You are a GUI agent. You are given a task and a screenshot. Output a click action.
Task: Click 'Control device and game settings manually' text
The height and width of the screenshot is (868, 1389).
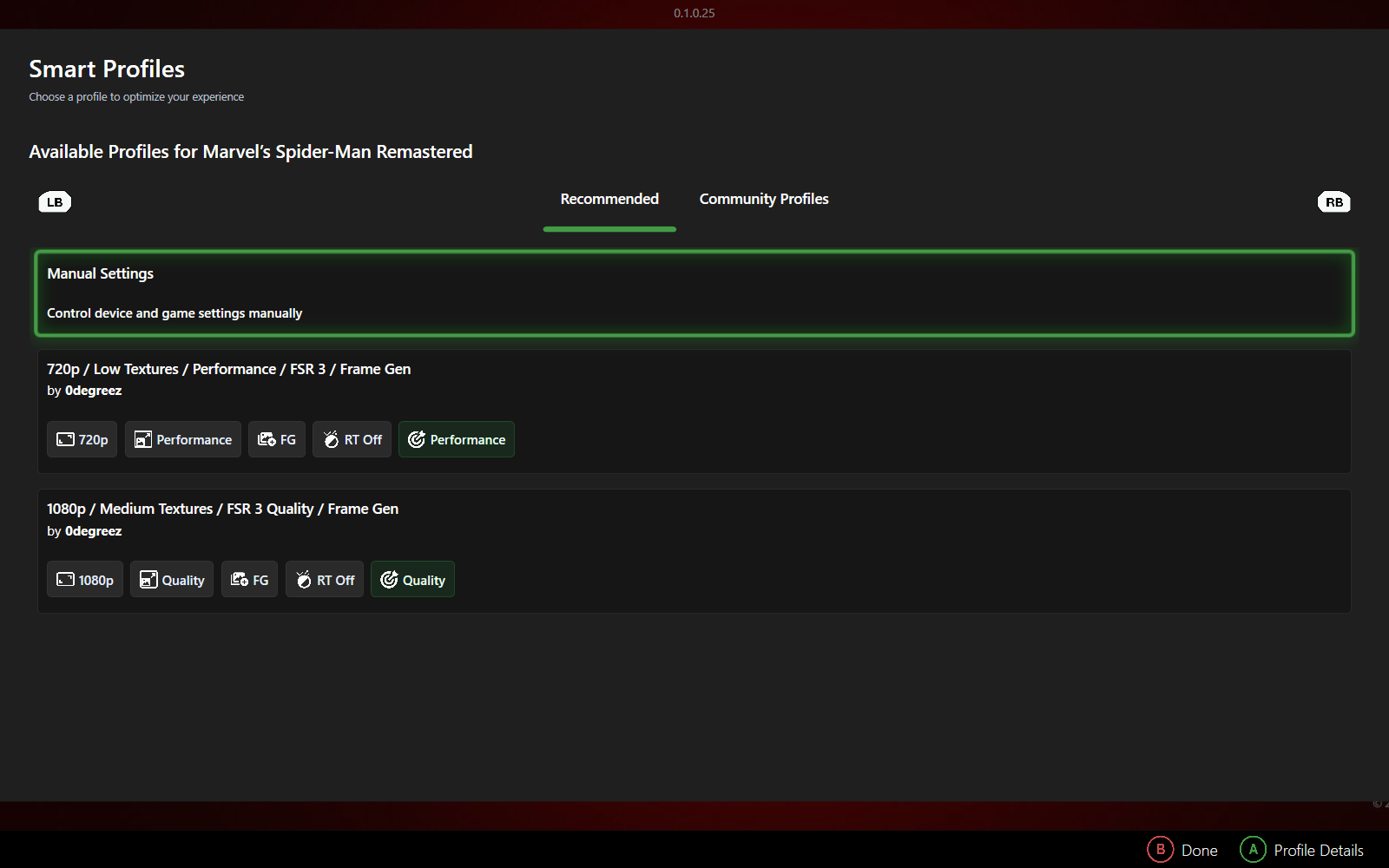click(x=174, y=313)
